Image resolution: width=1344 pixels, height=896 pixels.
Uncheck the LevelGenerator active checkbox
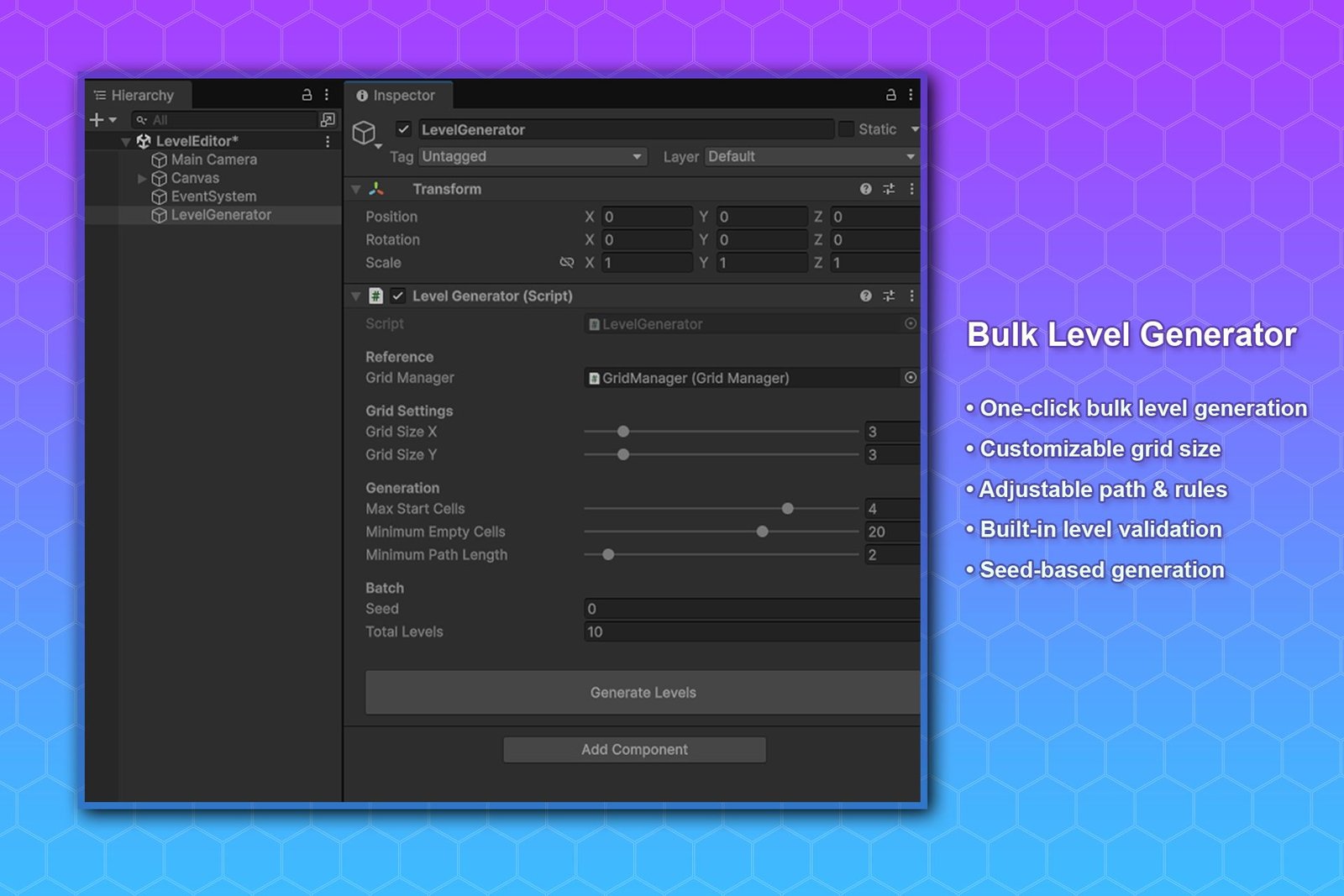(x=402, y=129)
